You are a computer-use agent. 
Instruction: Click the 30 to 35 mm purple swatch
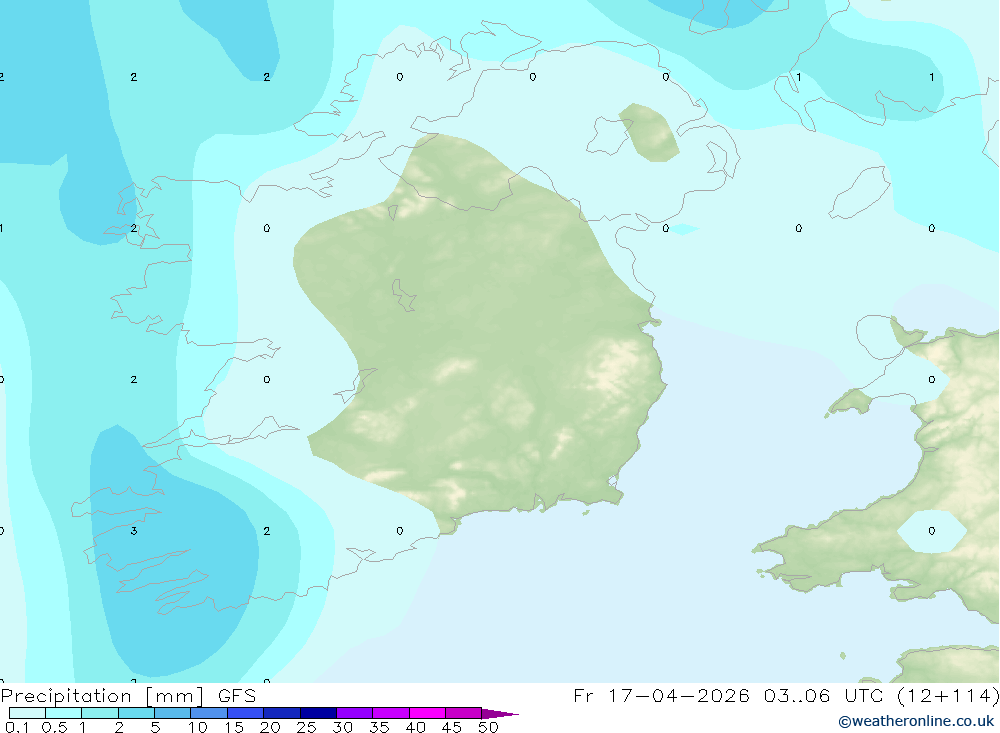coord(354,713)
